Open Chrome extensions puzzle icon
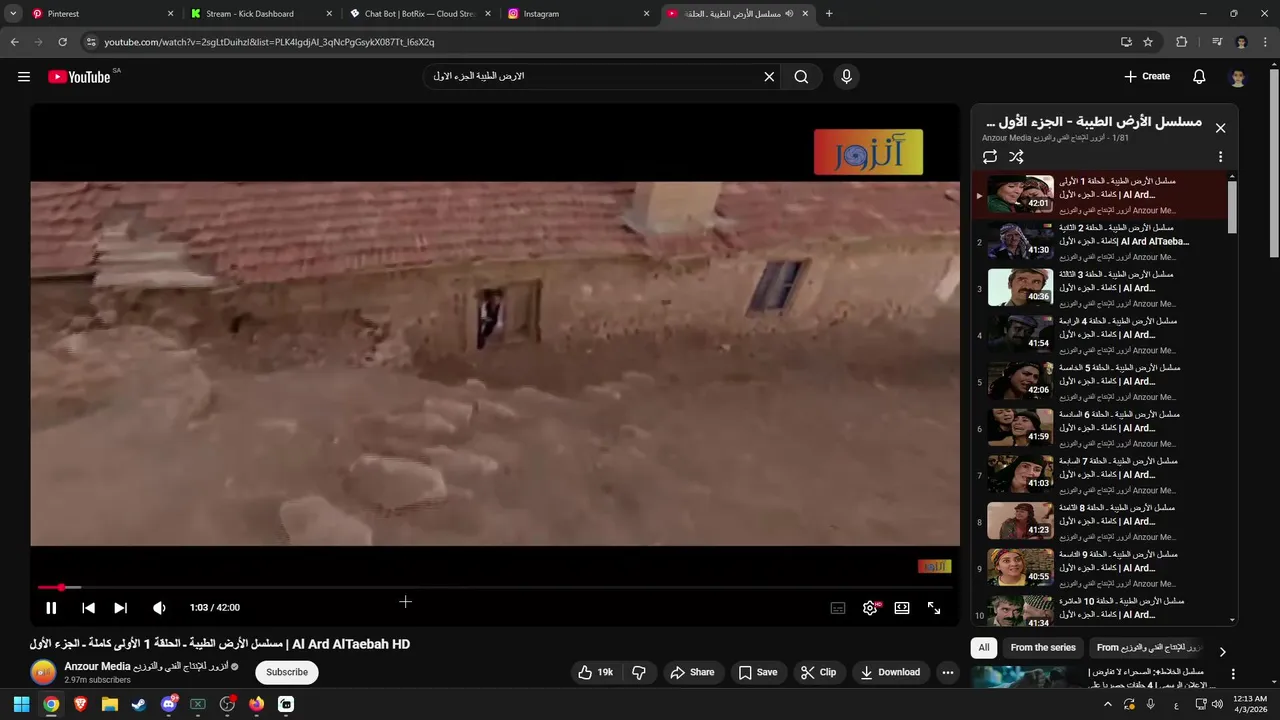The width and height of the screenshot is (1280, 720). click(1182, 42)
